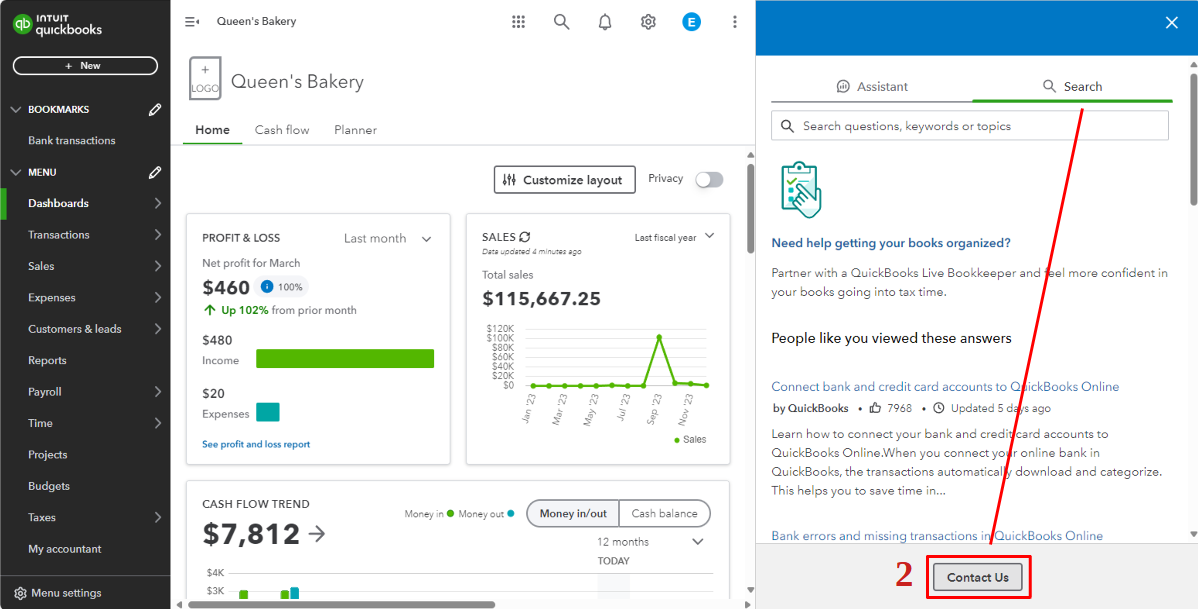Open the Last month period dropdown

coord(390,238)
